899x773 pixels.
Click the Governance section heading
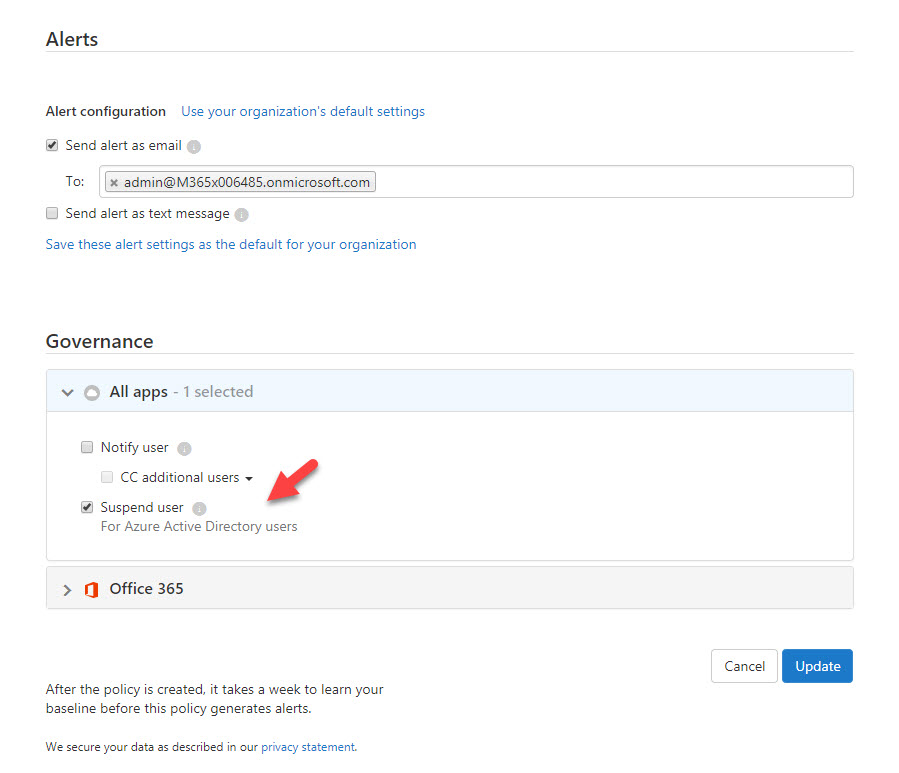pos(99,342)
